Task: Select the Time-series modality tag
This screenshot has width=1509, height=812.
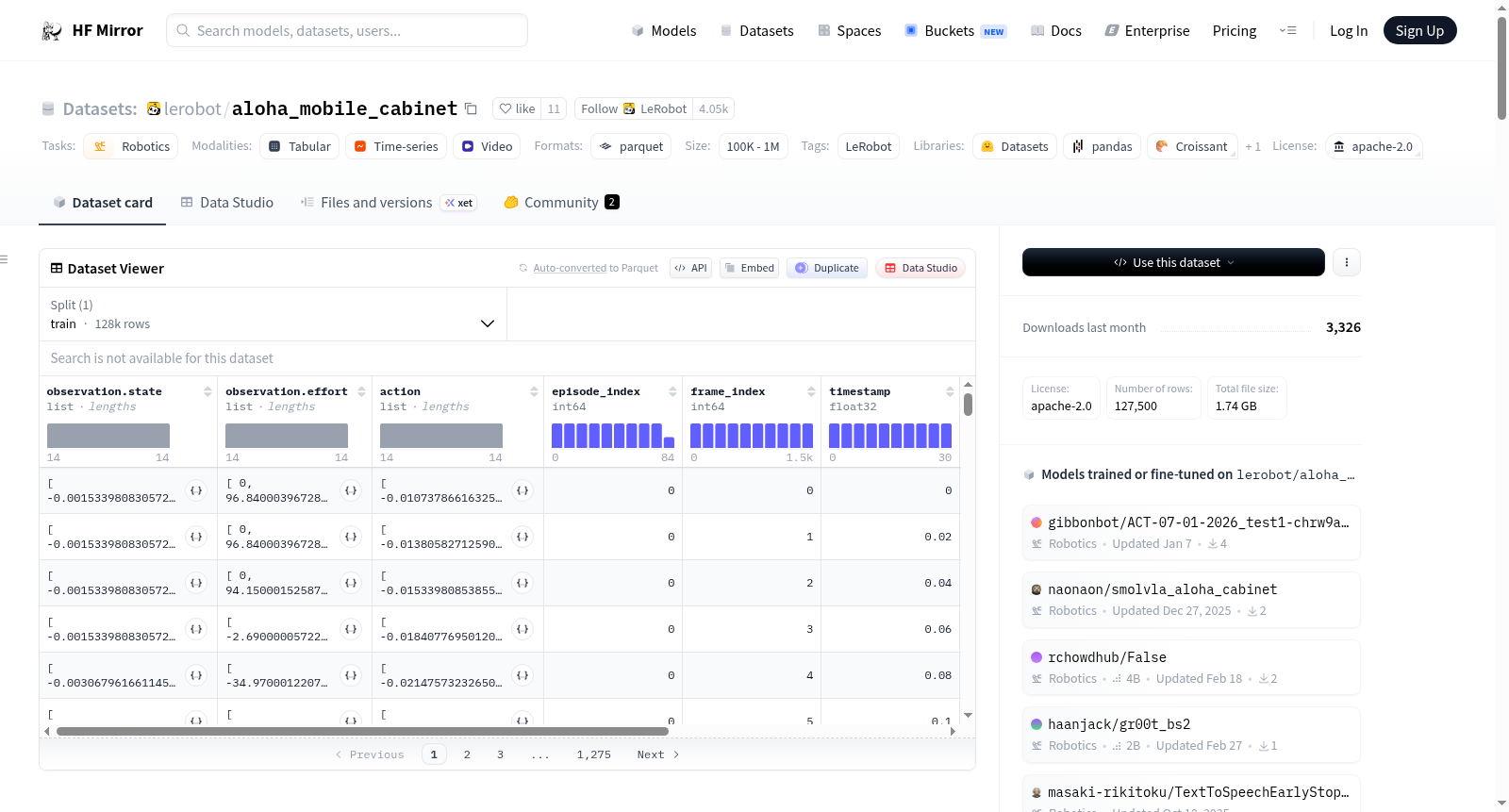Action: point(396,146)
